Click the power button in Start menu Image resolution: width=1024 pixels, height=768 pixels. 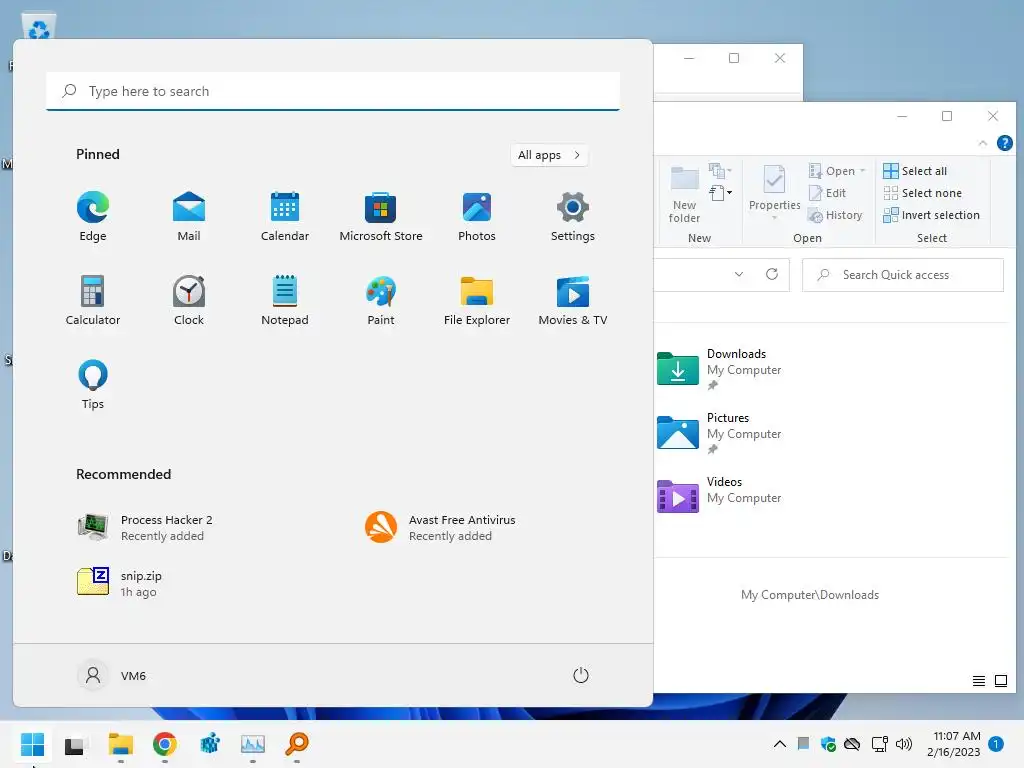(581, 675)
